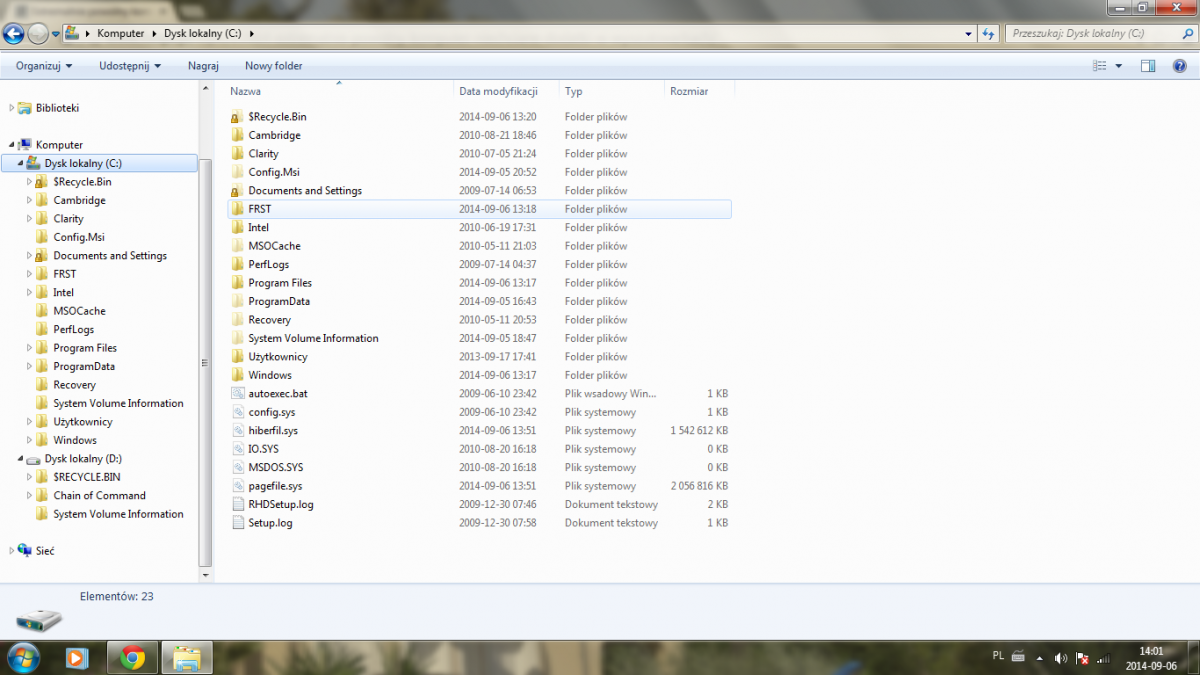Show hidden tray icons arrow
1200x675 pixels.
(1040, 659)
